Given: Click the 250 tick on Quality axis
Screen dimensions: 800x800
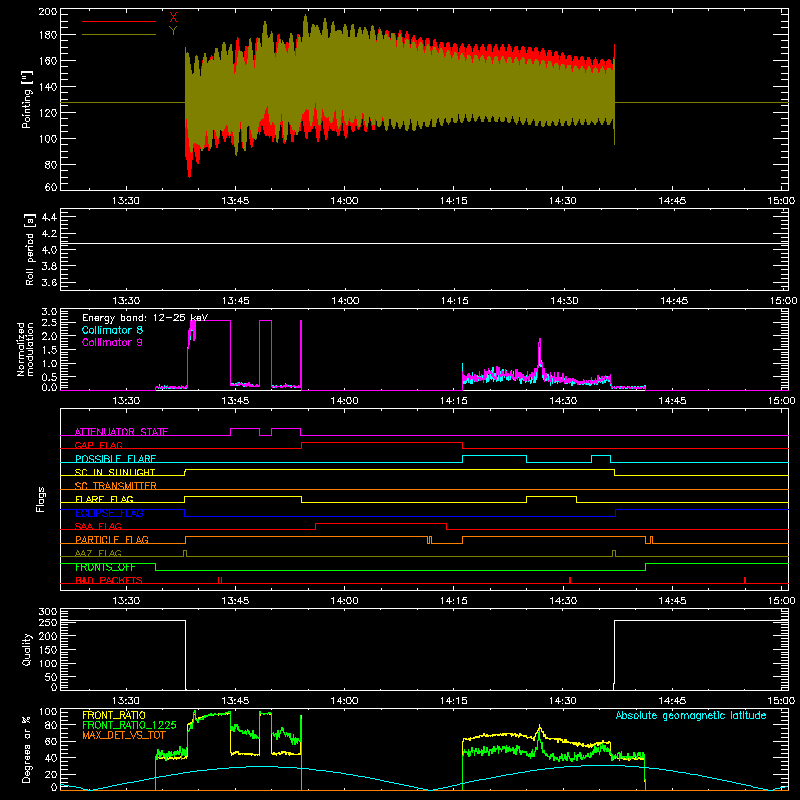Looking at the screenshot, I should coord(48,622).
